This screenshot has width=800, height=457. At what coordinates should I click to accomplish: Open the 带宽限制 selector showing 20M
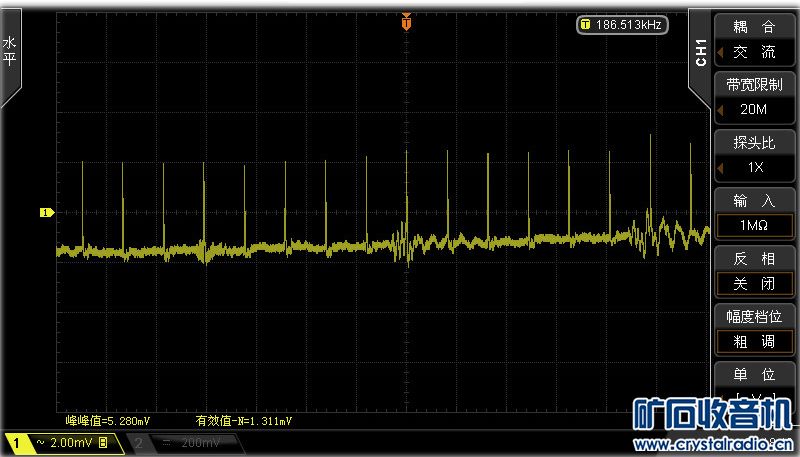pos(753,110)
